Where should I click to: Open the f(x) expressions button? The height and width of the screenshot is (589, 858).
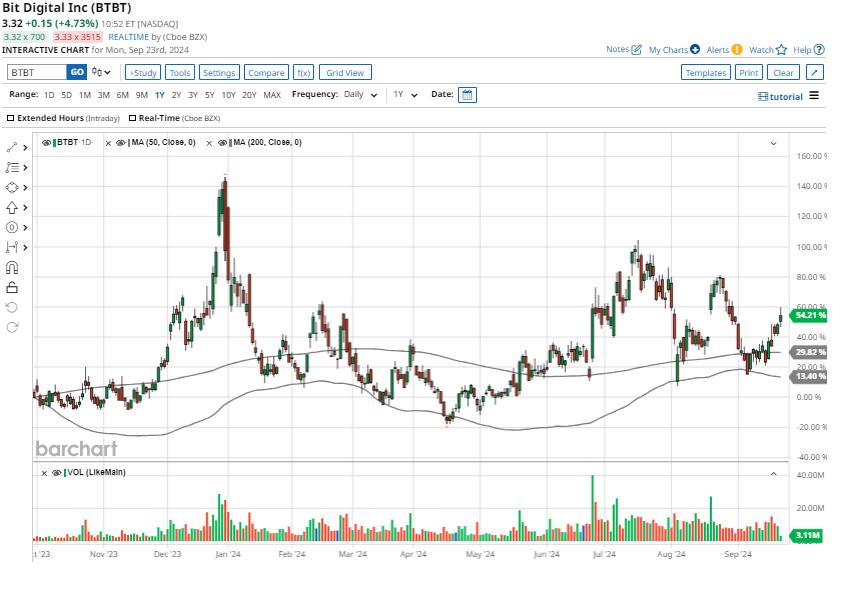click(x=303, y=73)
